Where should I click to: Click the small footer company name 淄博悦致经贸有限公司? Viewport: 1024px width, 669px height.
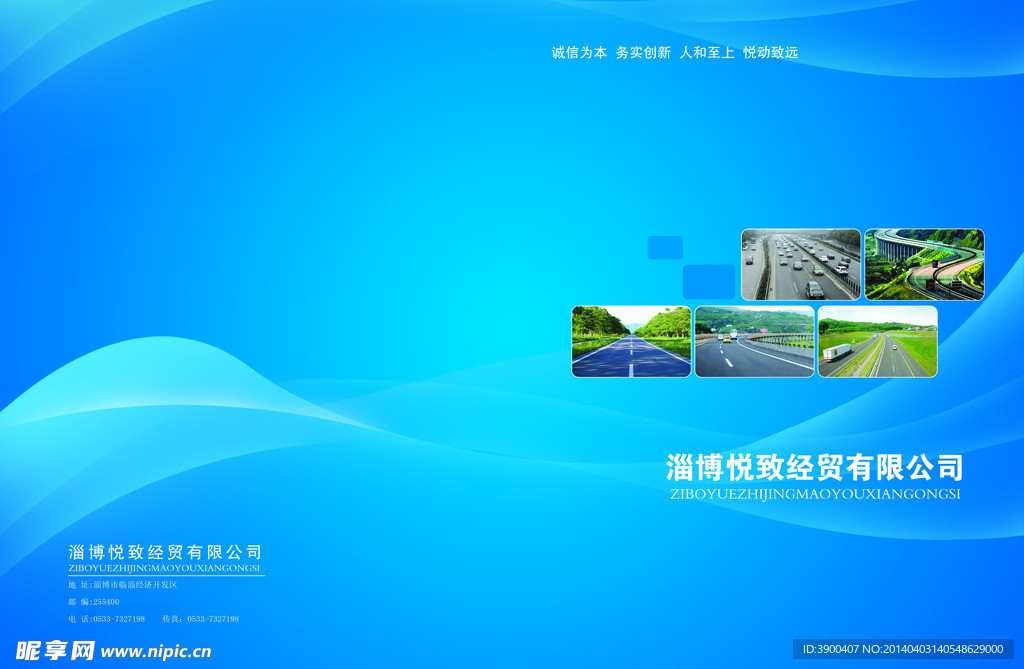pos(165,552)
